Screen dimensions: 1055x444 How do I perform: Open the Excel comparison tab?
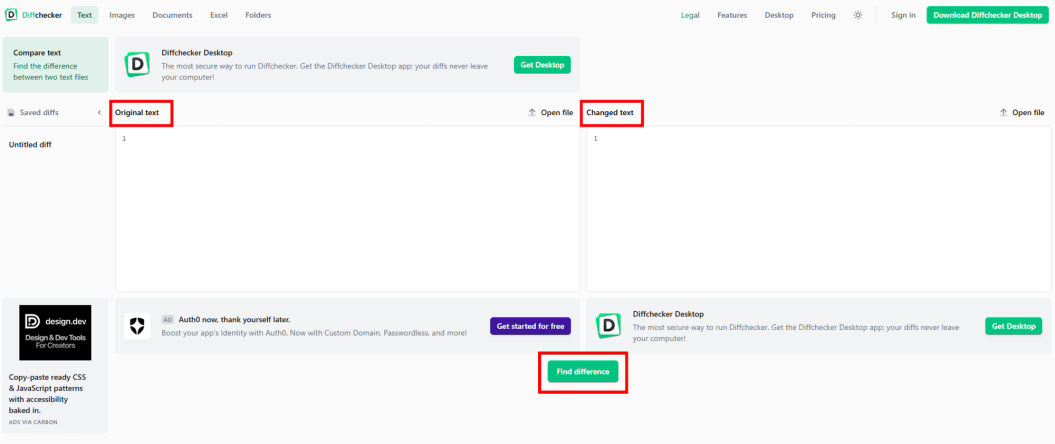pyautogui.click(x=219, y=15)
